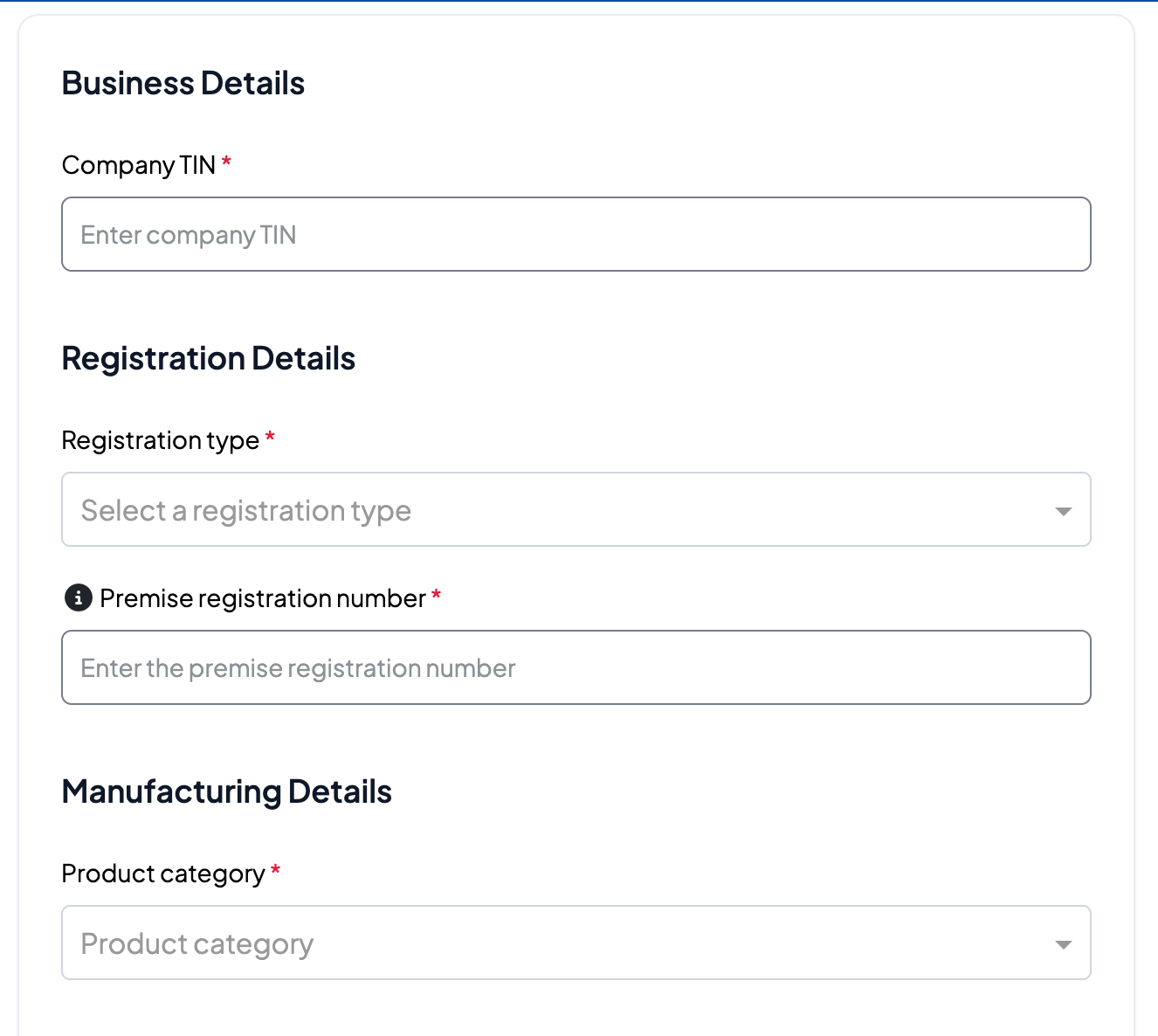Image resolution: width=1158 pixels, height=1036 pixels.
Task: Click the 'Business Details' section heading
Action: click(183, 84)
